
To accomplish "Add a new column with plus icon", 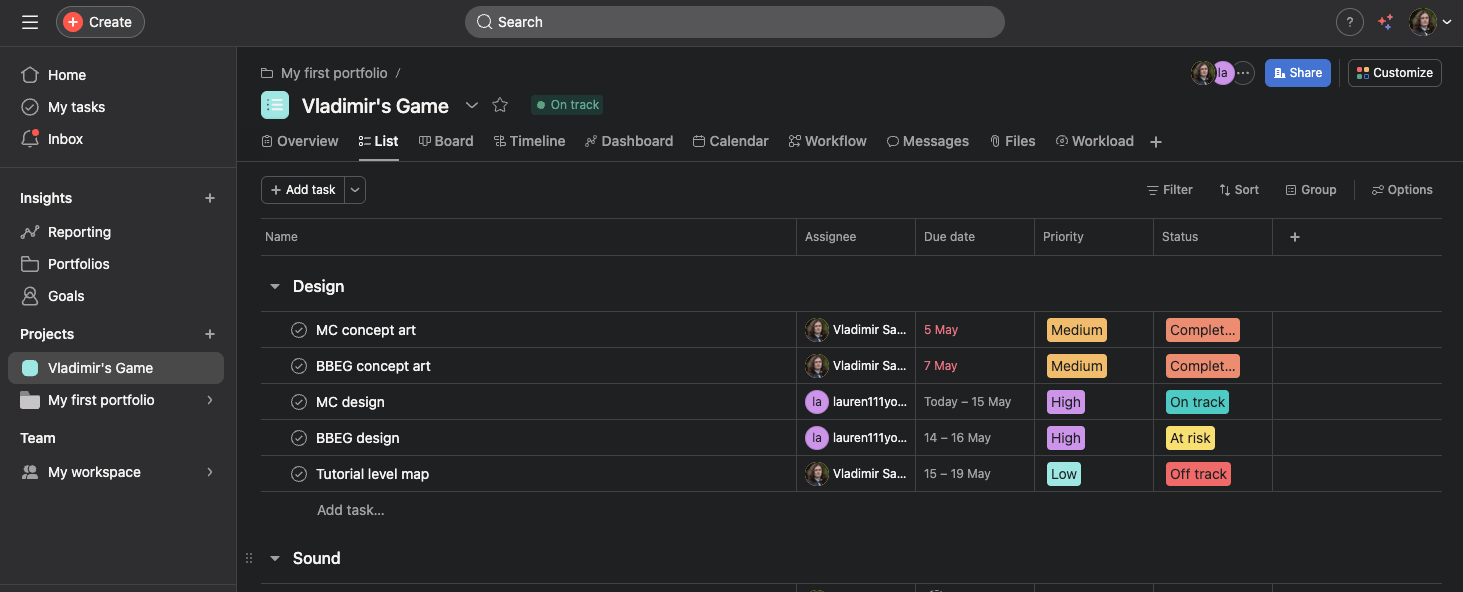I will (1294, 237).
